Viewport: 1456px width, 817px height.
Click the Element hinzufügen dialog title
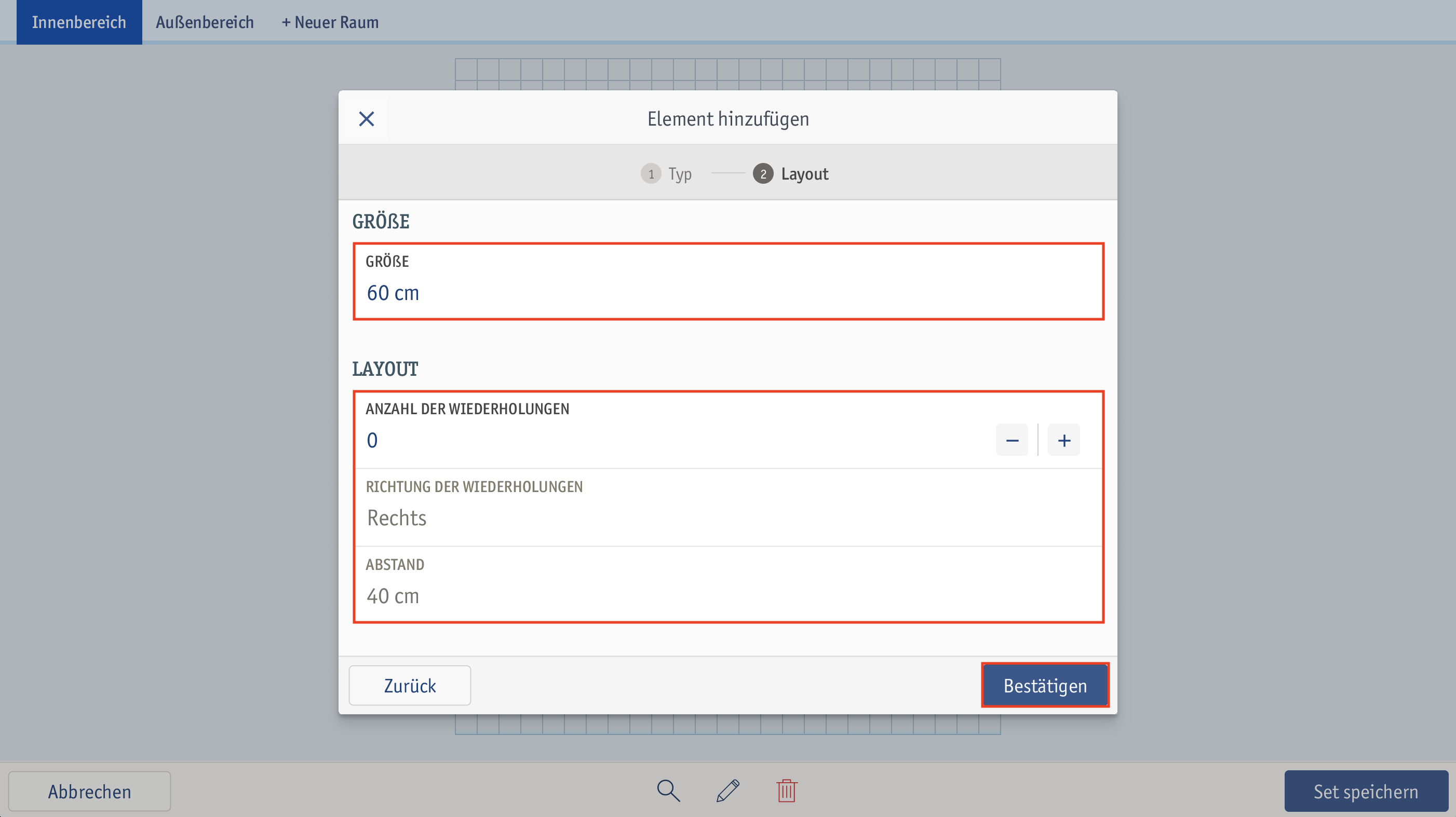728,119
